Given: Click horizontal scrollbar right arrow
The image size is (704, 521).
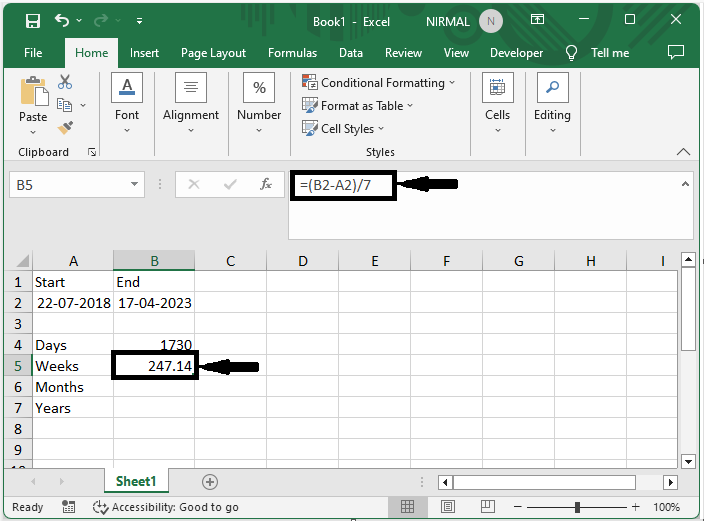Looking at the screenshot, I should click(670, 482).
